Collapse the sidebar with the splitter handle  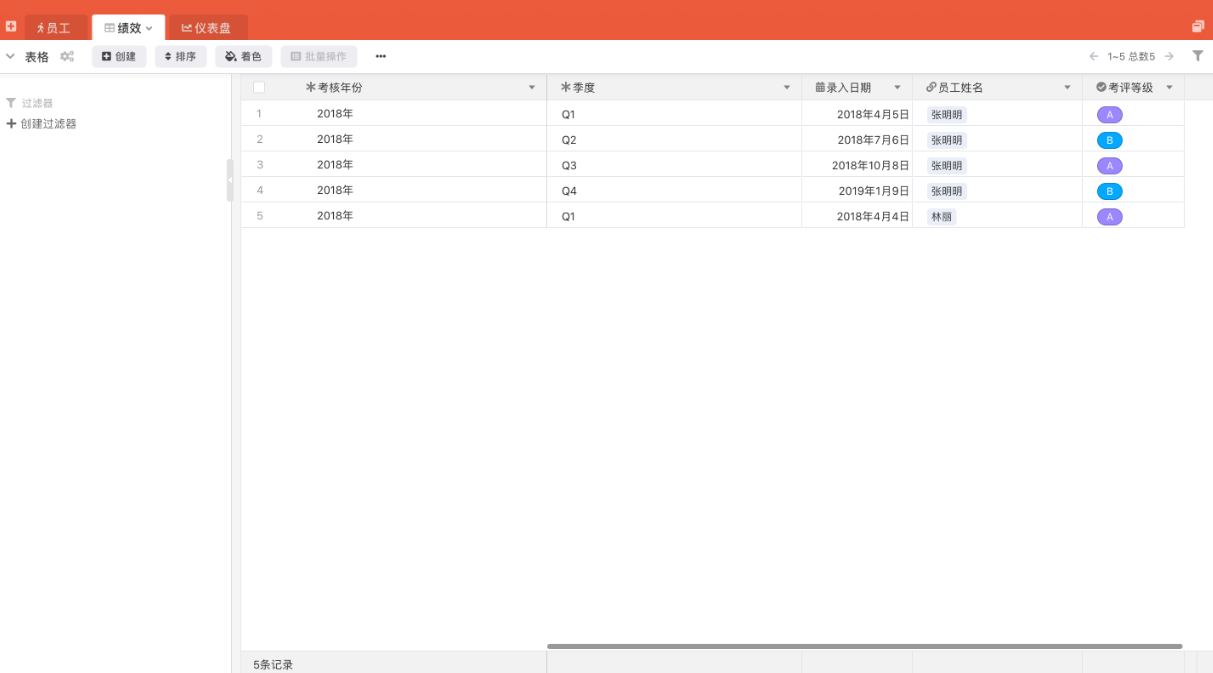[229, 180]
